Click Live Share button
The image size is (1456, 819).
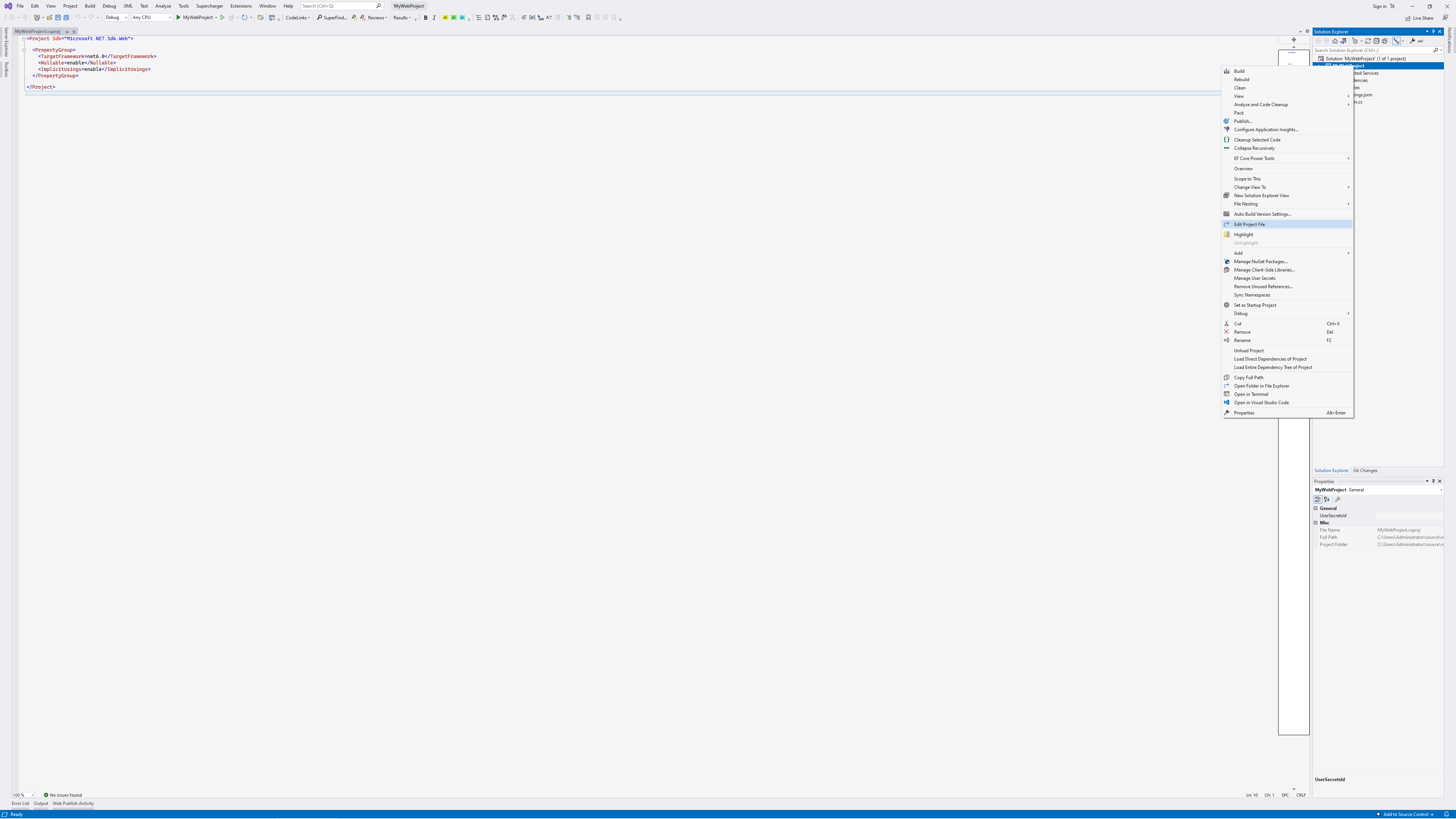click(x=1419, y=18)
